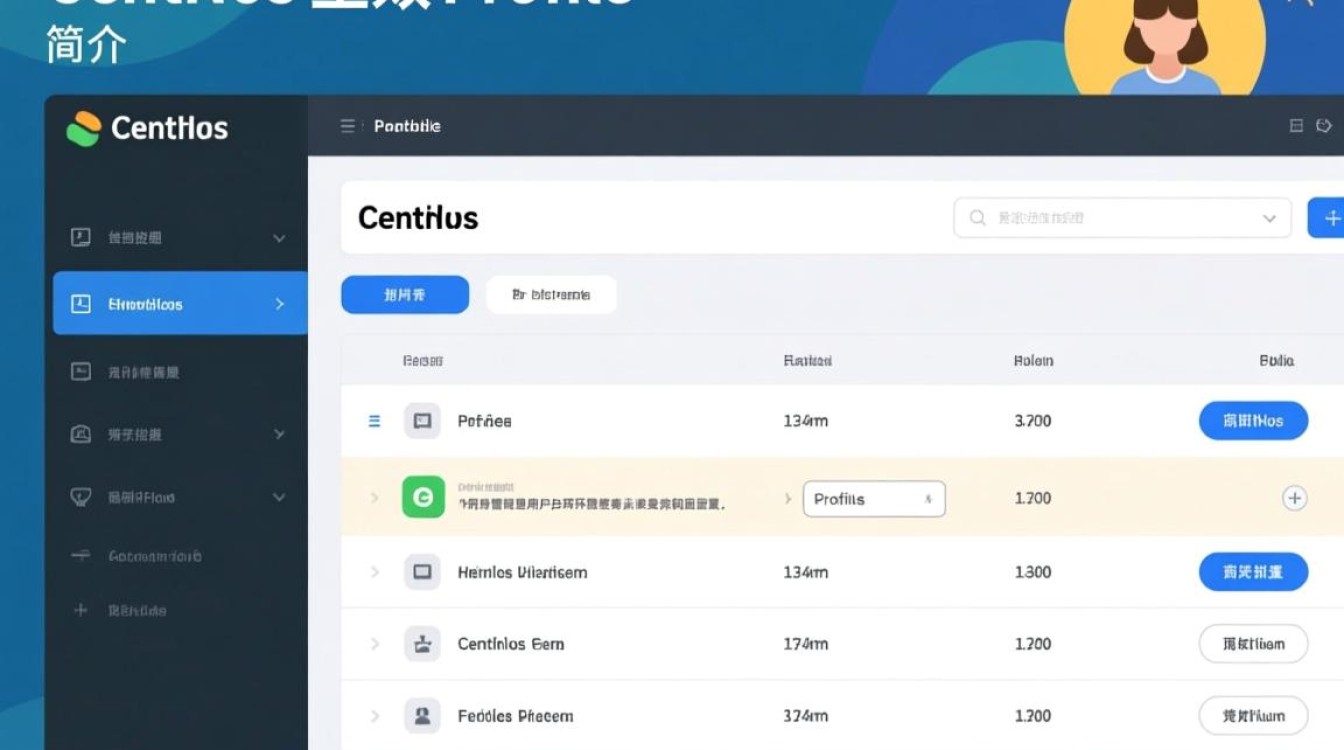Click the blue button in Hemlos Dlertisem row

[1254, 572]
